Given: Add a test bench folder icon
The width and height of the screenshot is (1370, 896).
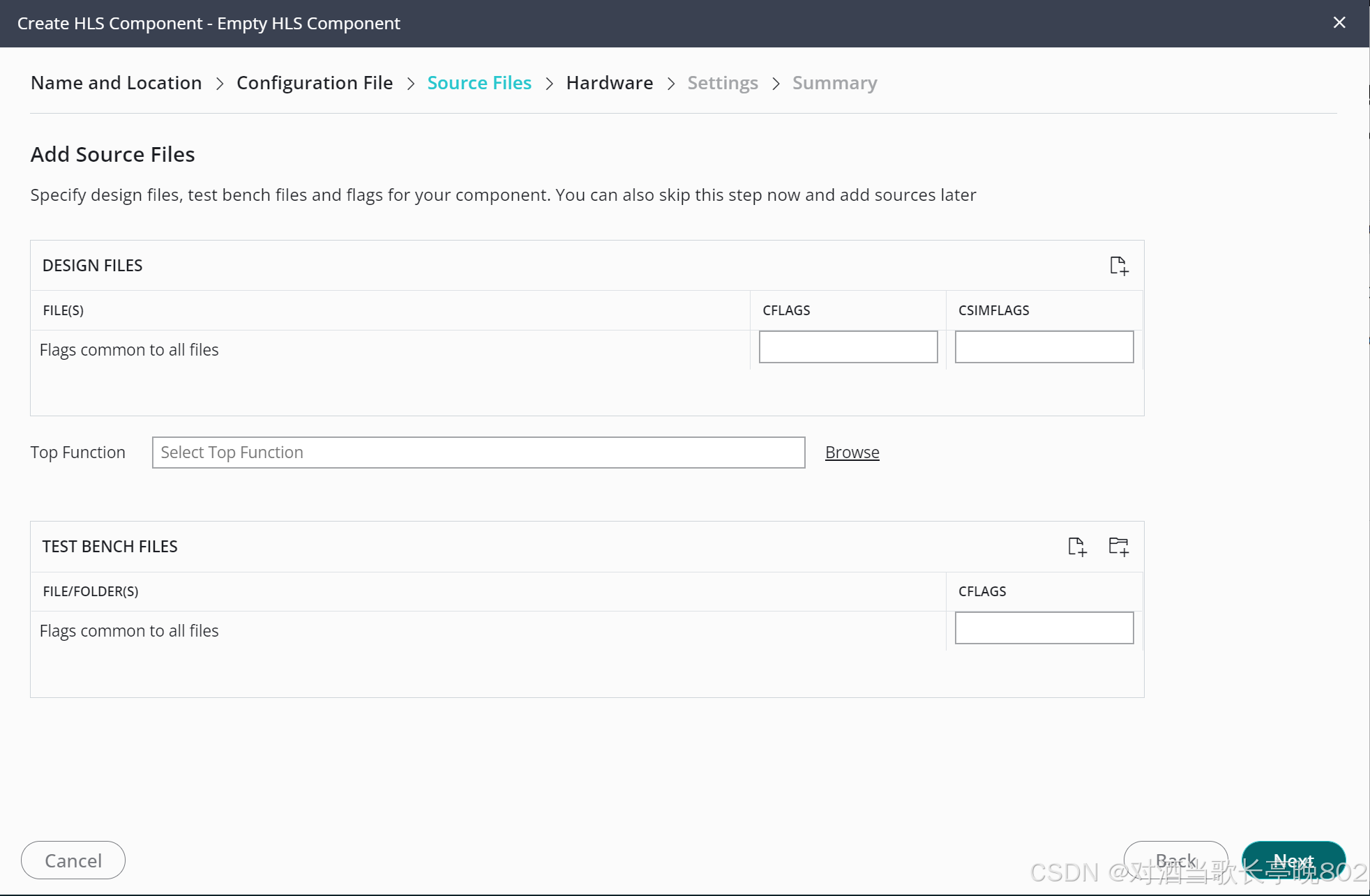Looking at the screenshot, I should tap(1118, 547).
